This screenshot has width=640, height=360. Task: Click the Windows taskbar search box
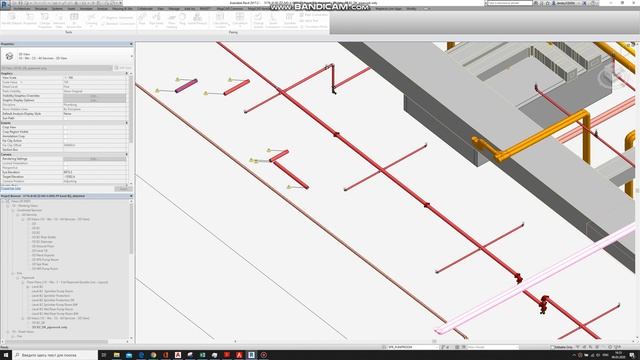tap(55, 355)
